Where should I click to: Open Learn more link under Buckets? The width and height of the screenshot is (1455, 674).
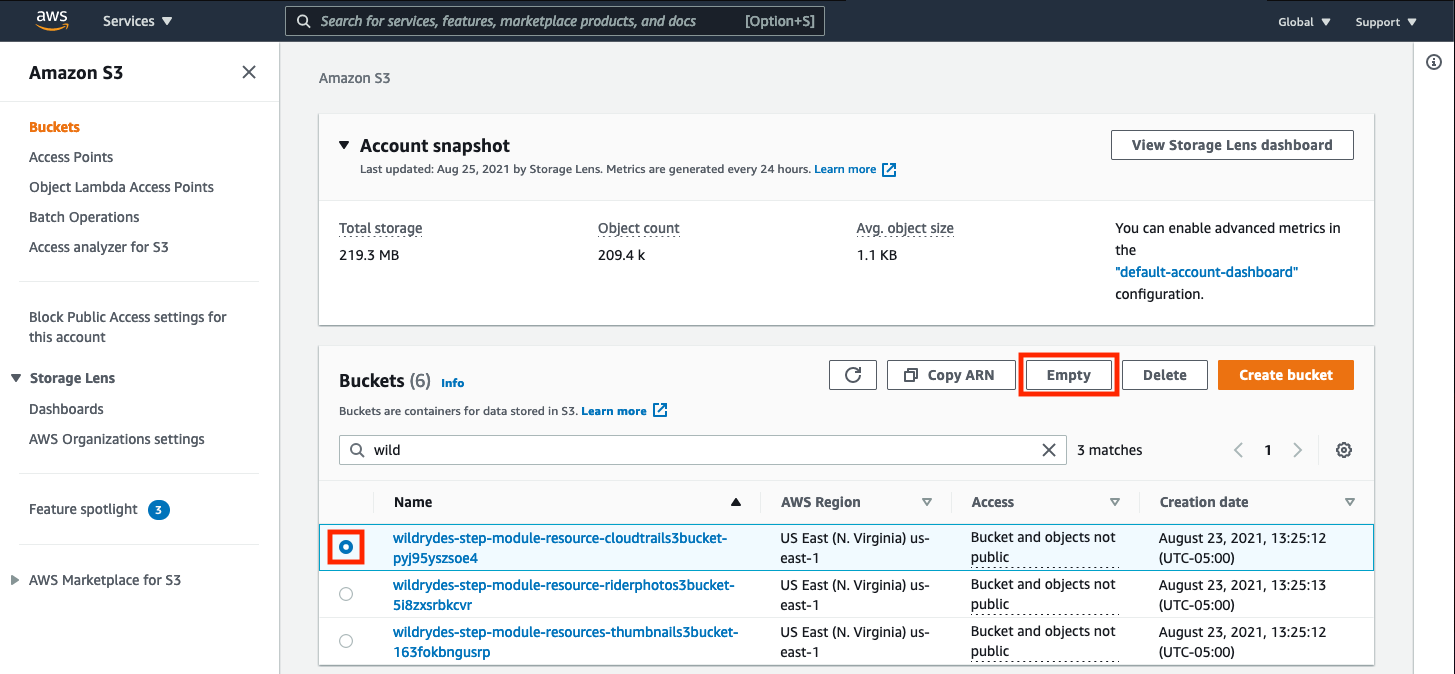(614, 411)
